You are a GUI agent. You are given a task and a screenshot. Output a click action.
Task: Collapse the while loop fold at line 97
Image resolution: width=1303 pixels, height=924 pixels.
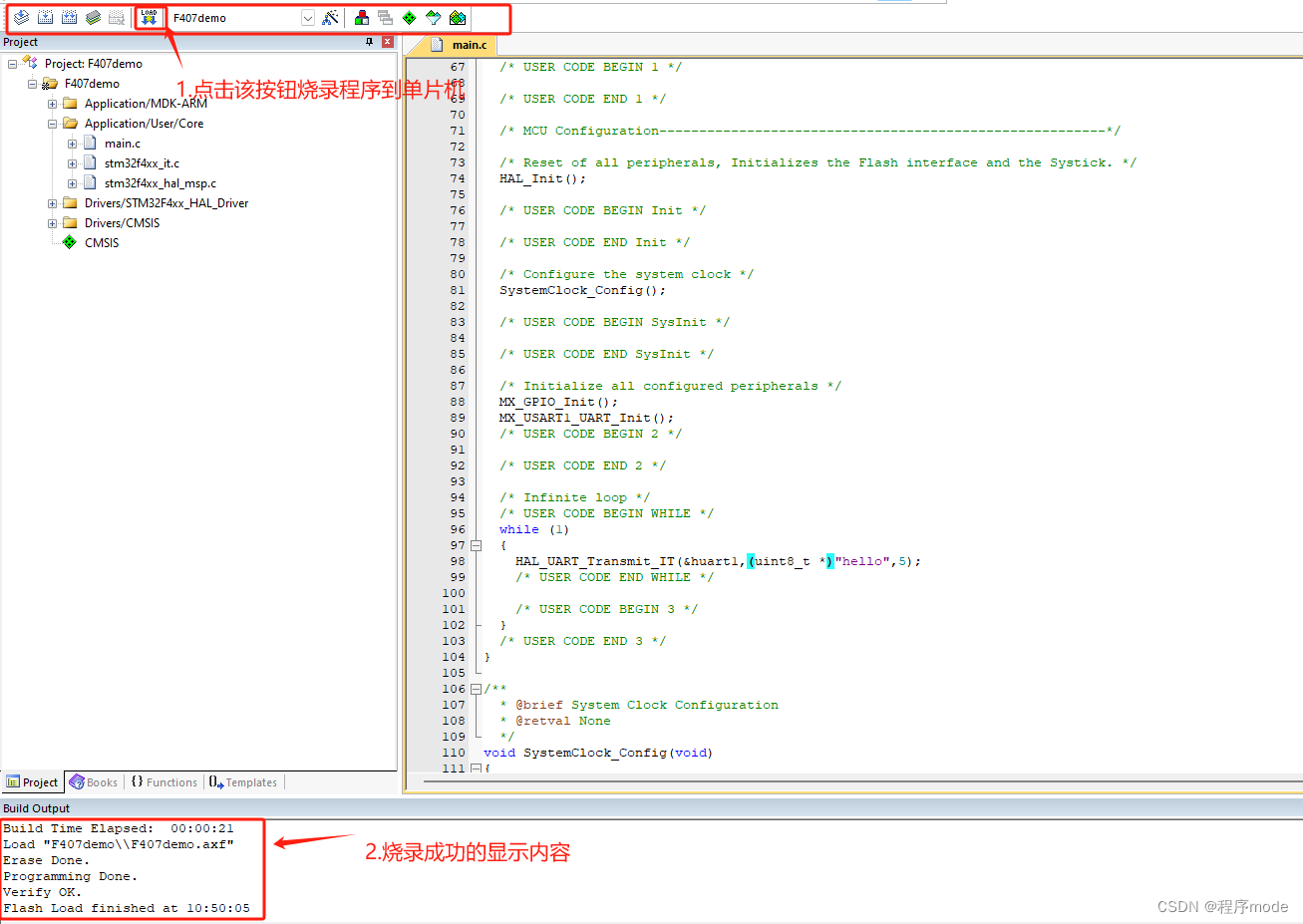click(x=476, y=545)
